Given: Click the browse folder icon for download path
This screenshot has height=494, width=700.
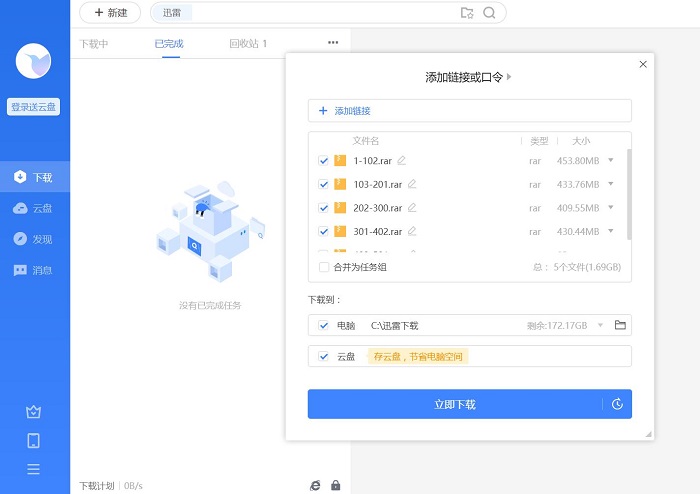Looking at the screenshot, I should (x=620, y=325).
